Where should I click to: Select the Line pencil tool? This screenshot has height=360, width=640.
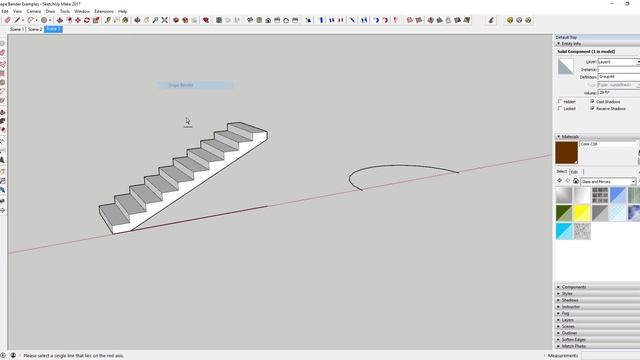coord(17,20)
